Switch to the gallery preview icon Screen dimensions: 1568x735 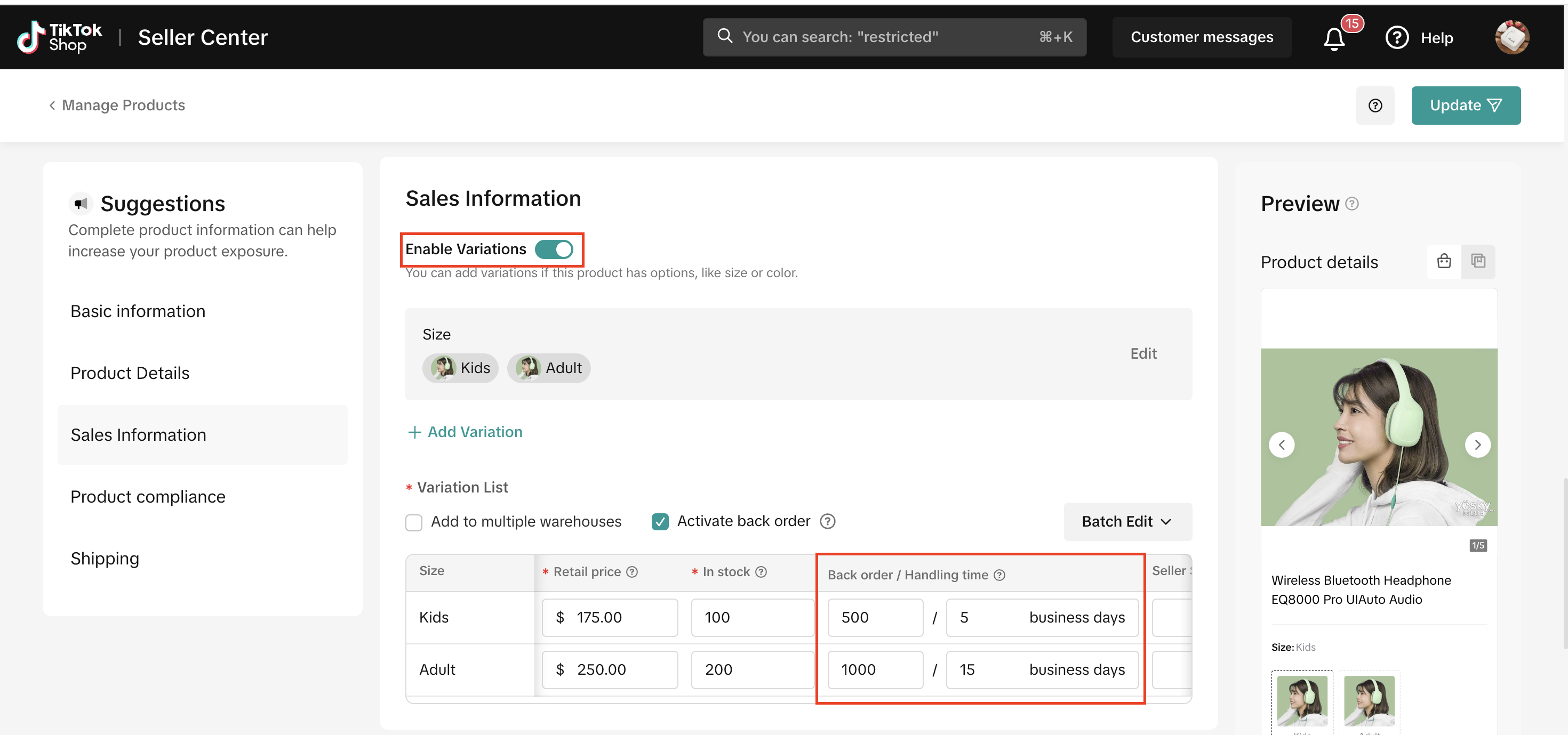[x=1478, y=262]
